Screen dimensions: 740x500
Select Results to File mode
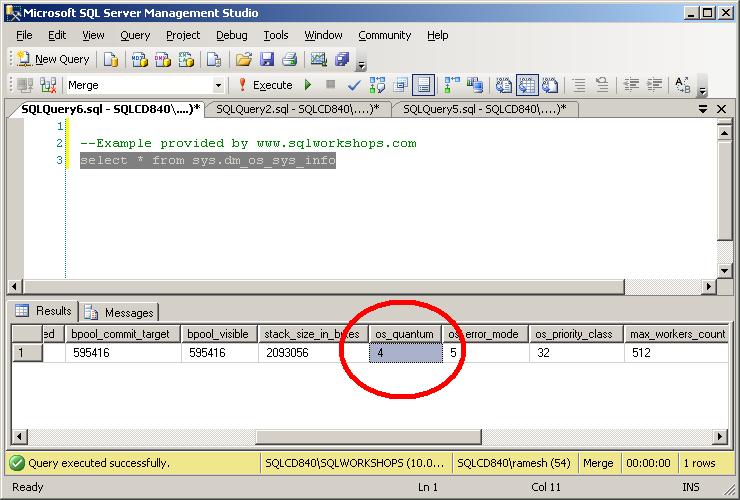point(550,85)
